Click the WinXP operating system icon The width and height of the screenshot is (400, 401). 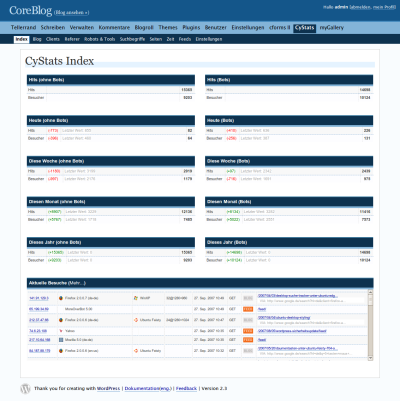coord(136,298)
